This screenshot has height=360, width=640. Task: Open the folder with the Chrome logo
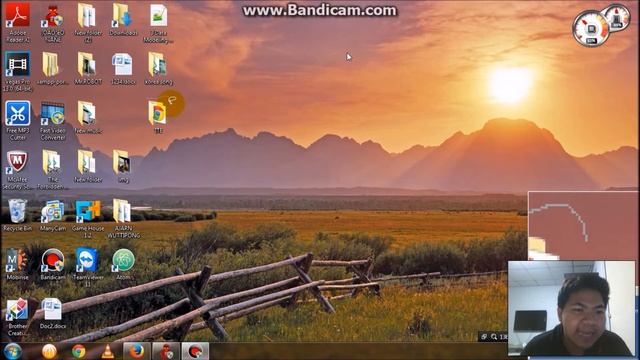(x=158, y=117)
